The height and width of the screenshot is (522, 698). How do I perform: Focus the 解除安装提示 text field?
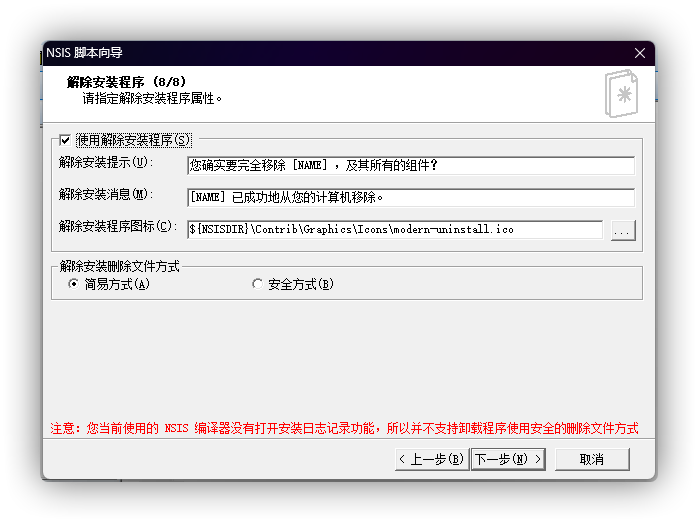pyautogui.click(x=410, y=165)
